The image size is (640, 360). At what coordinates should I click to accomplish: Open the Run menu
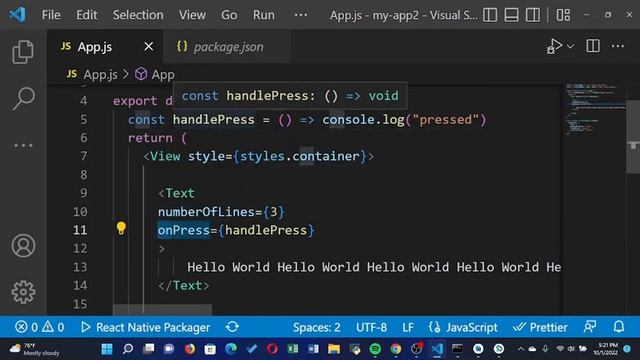(264, 15)
